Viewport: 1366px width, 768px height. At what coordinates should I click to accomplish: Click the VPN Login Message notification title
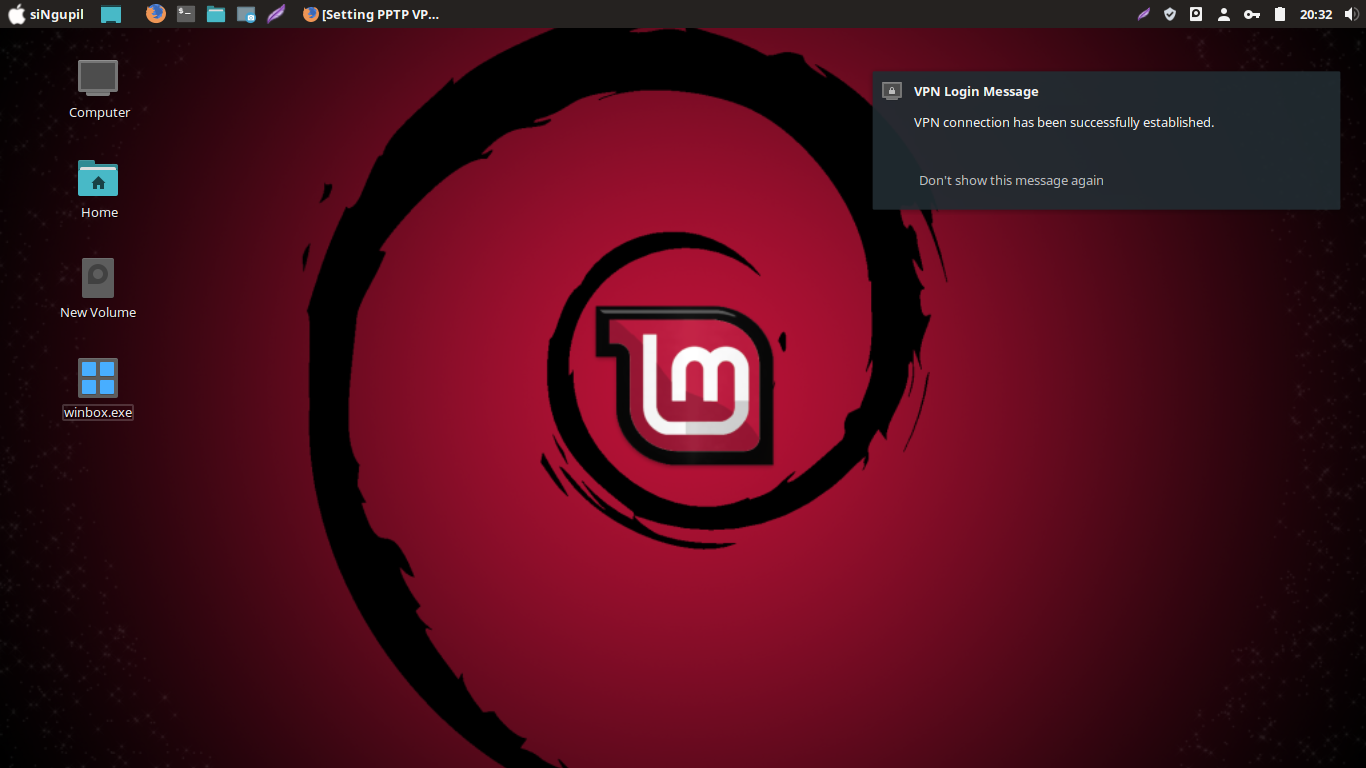[976, 91]
